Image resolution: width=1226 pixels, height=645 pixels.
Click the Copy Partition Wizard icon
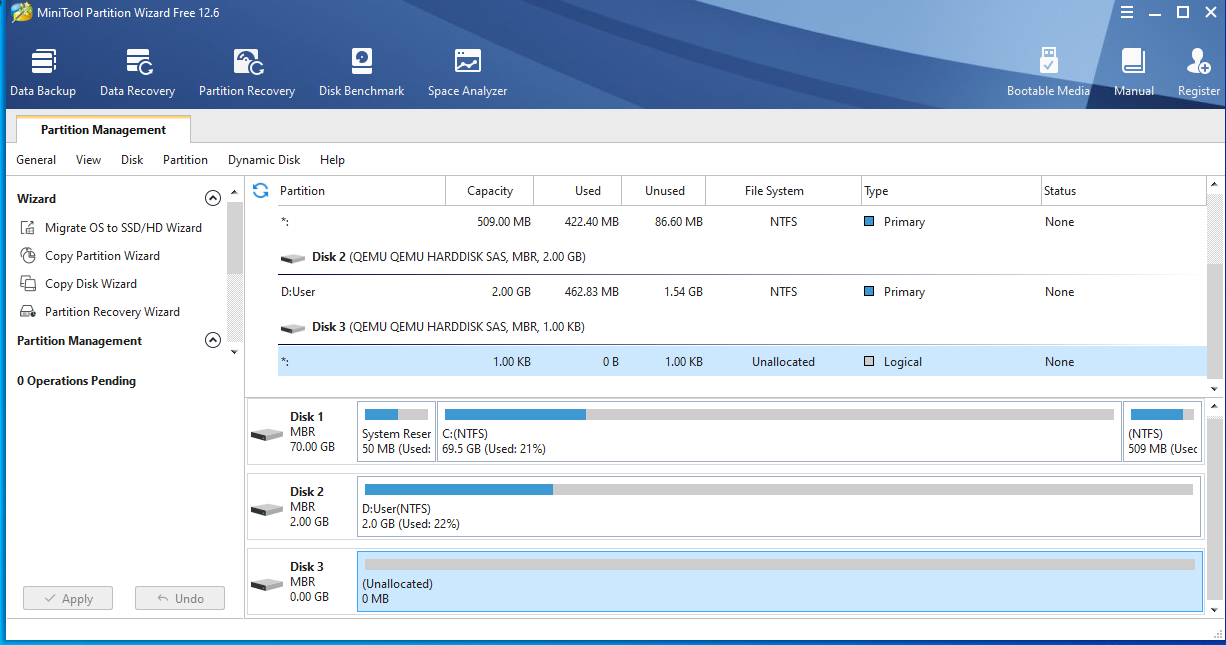pos(27,256)
